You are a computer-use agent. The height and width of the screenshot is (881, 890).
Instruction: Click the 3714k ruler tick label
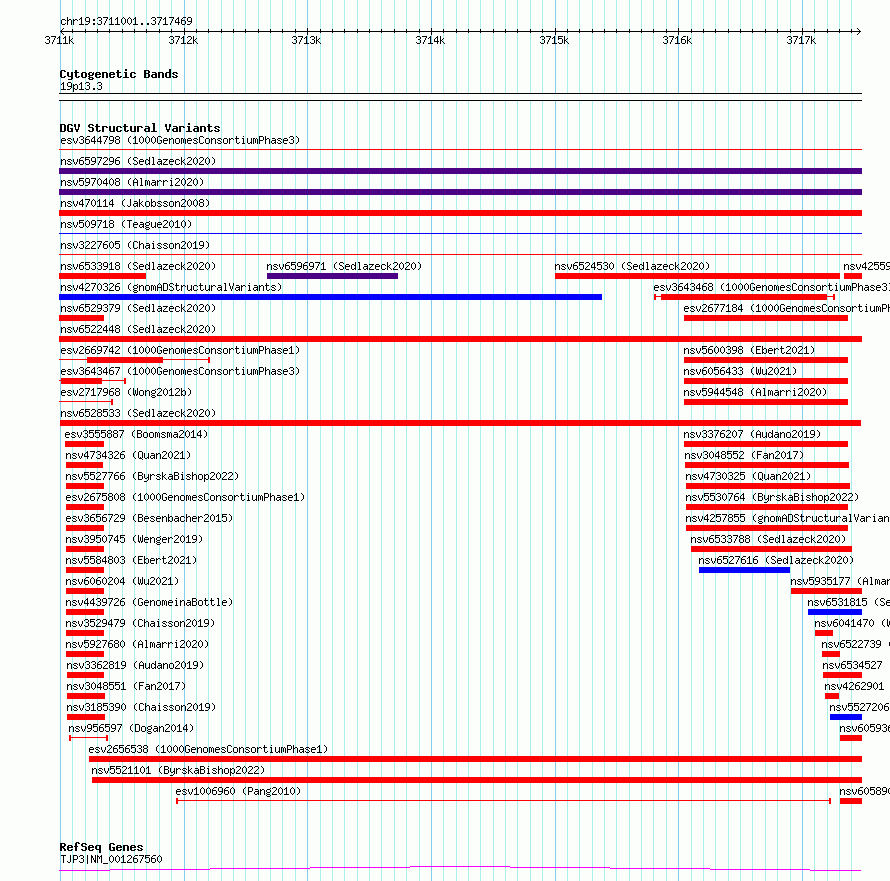tap(430, 40)
